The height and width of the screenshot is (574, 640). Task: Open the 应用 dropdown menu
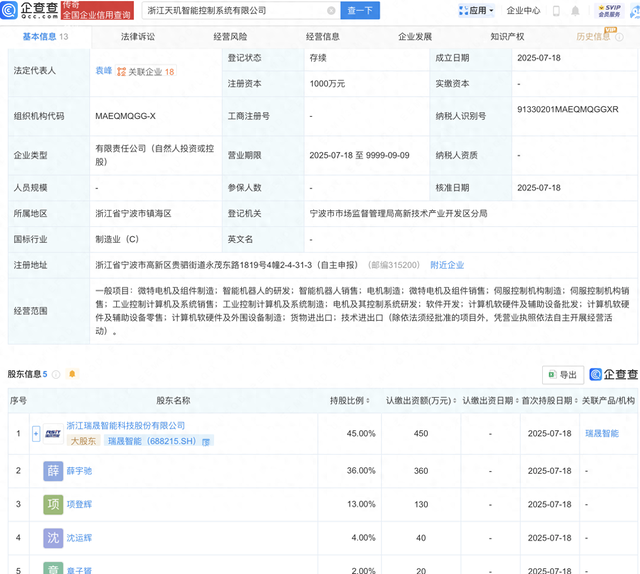click(x=476, y=11)
